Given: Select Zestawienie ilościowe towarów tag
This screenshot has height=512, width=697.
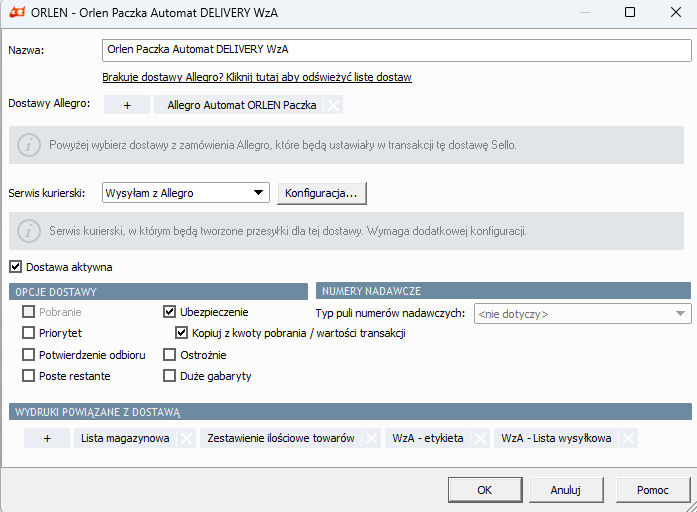Looking at the screenshot, I should [x=280, y=439].
